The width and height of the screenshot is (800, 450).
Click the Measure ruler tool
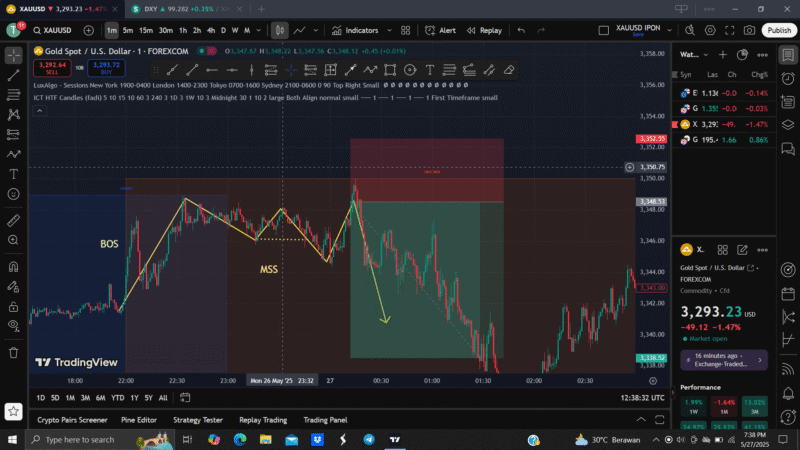14,219
